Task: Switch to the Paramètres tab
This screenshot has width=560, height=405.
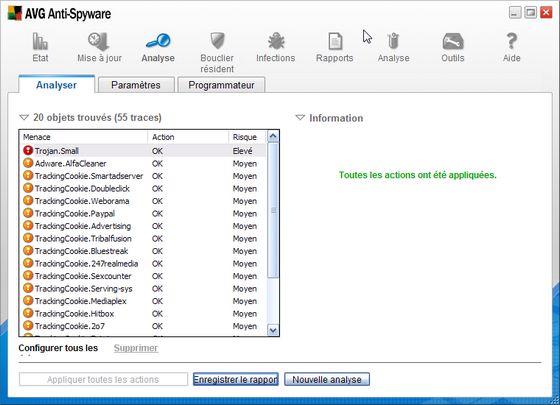Action: click(x=136, y=85)
